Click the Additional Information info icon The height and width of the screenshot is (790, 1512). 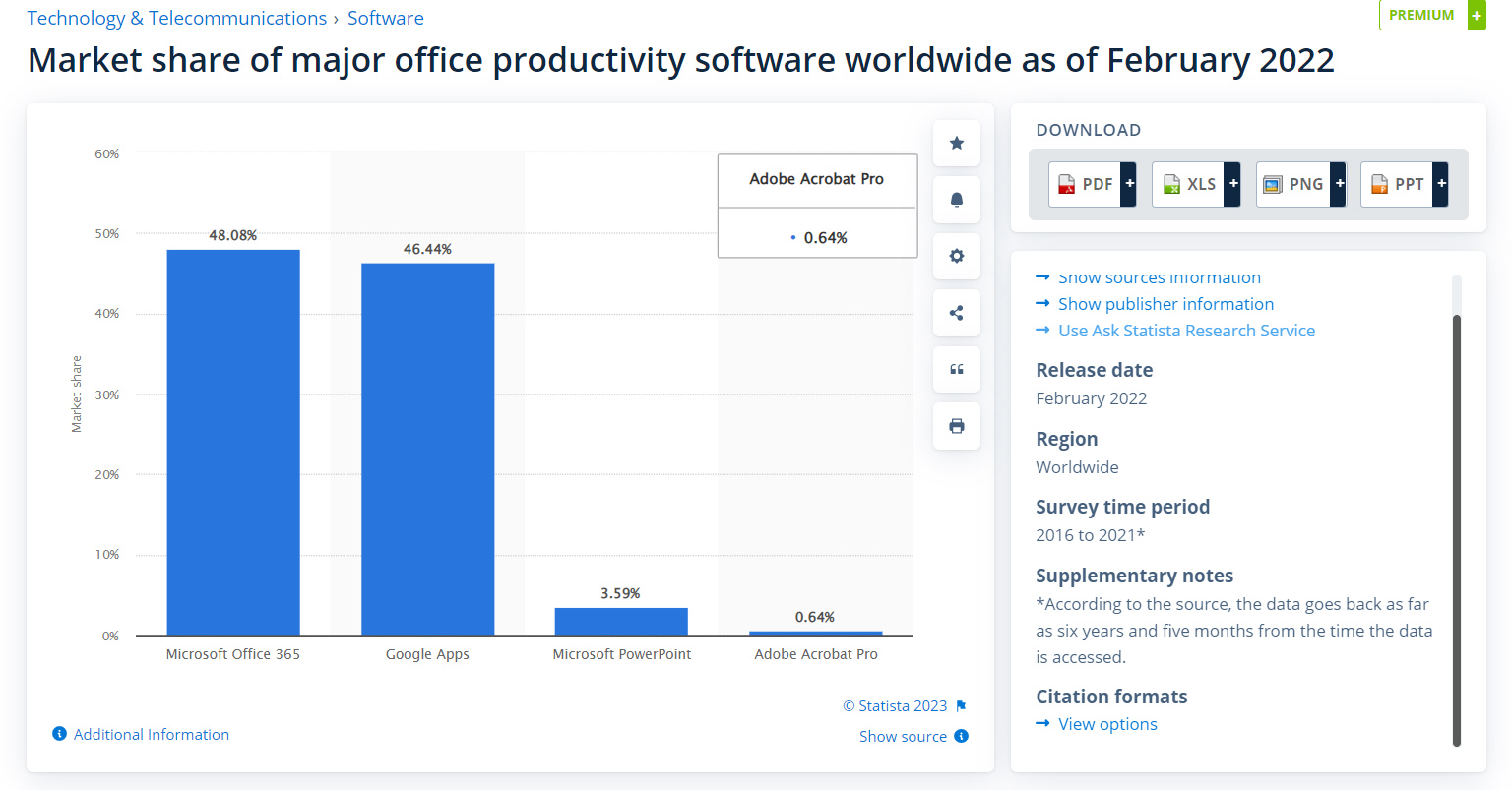point(59,734)
